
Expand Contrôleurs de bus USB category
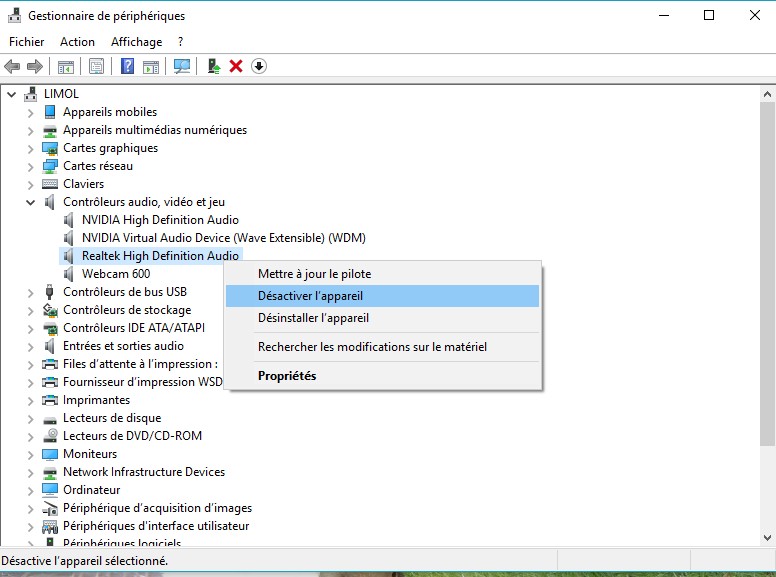(31, 292)
